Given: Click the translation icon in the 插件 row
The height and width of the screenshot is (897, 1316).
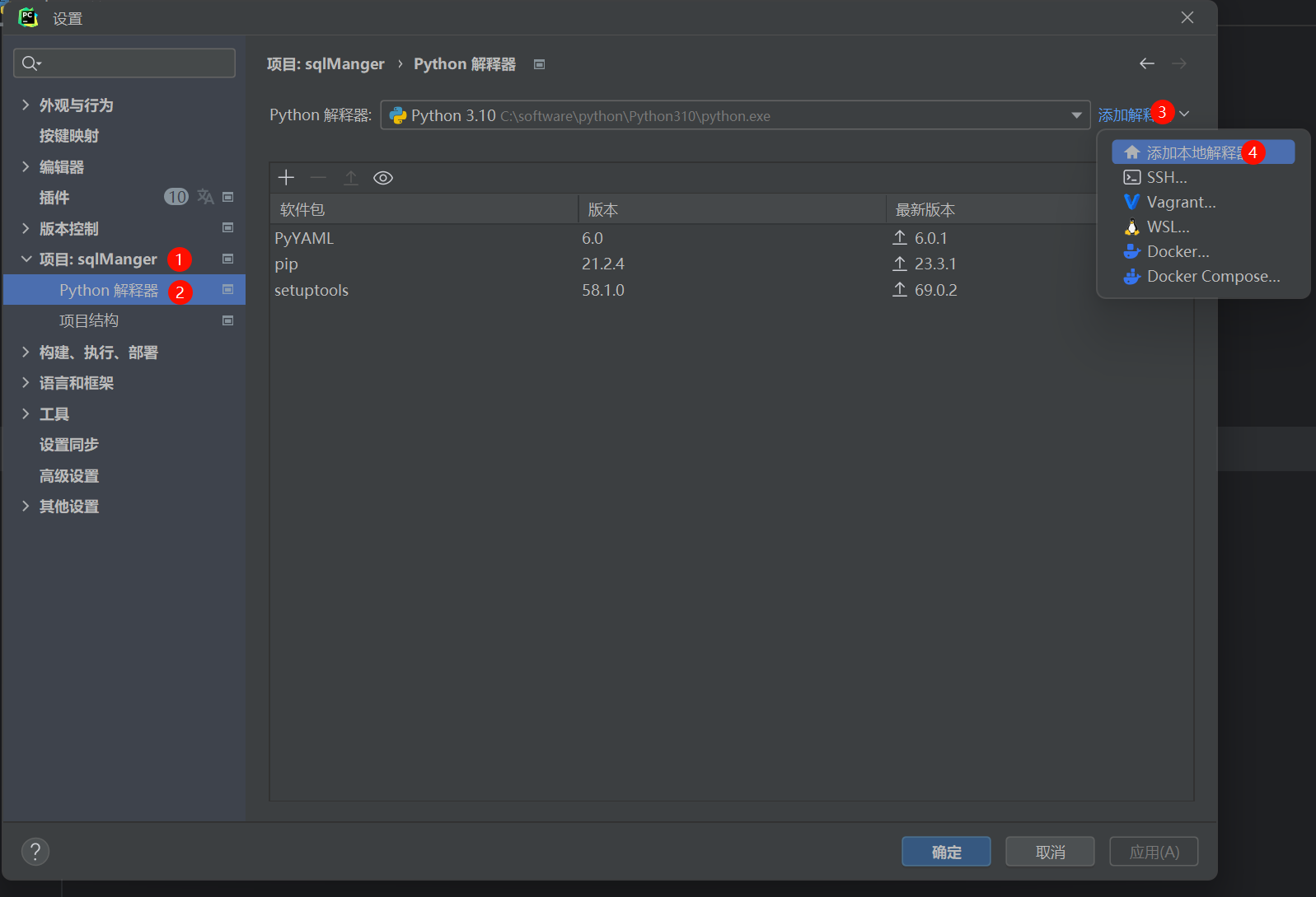Looking at the screenshot, I should [x=205, y=197].
